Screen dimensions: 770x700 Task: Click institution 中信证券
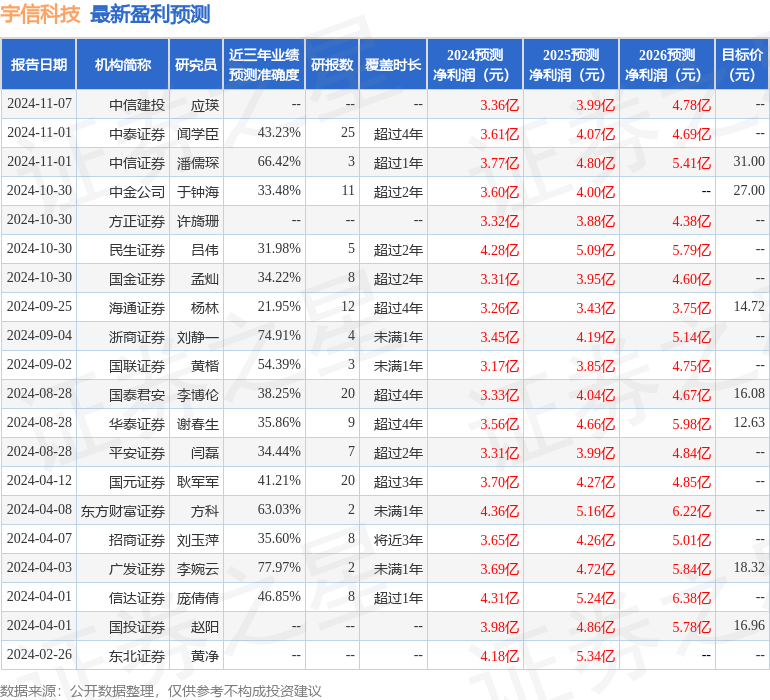(137, 163)
